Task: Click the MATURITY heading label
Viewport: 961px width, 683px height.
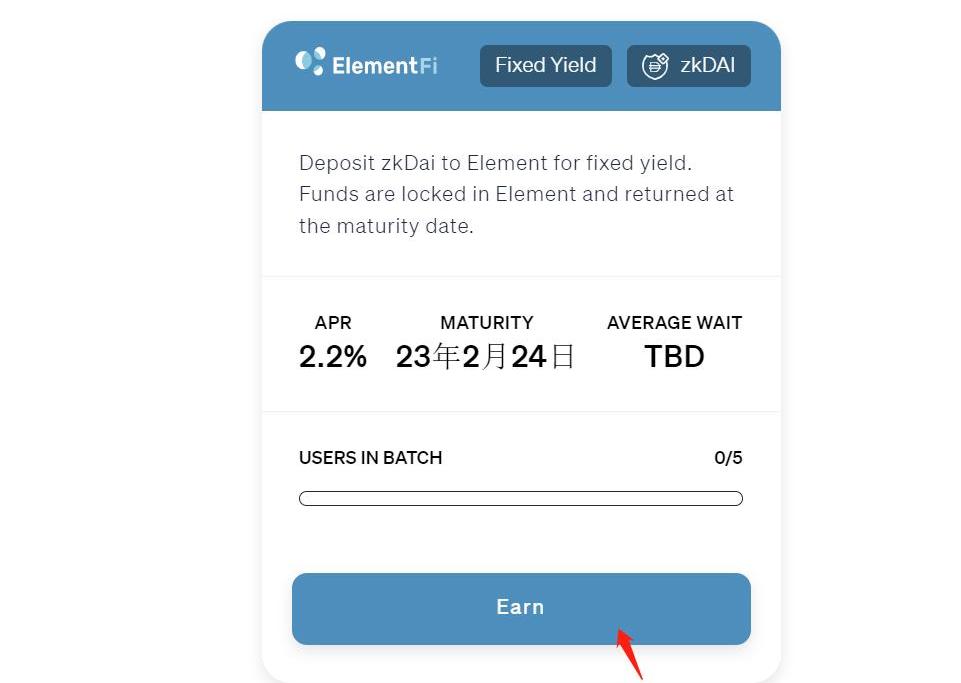Action: (487, 323)
